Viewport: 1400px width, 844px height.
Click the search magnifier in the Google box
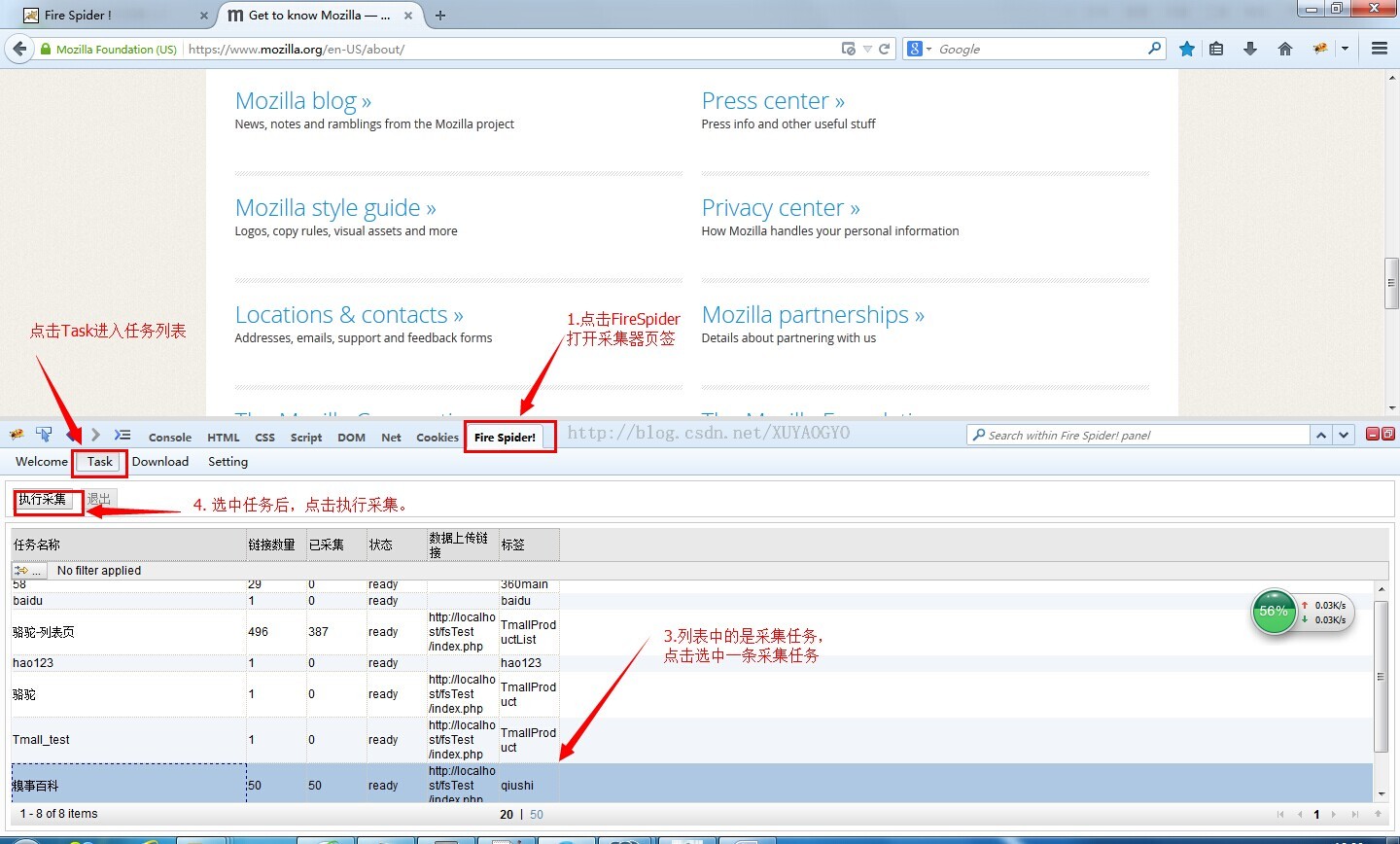[x=1154, y=48]
